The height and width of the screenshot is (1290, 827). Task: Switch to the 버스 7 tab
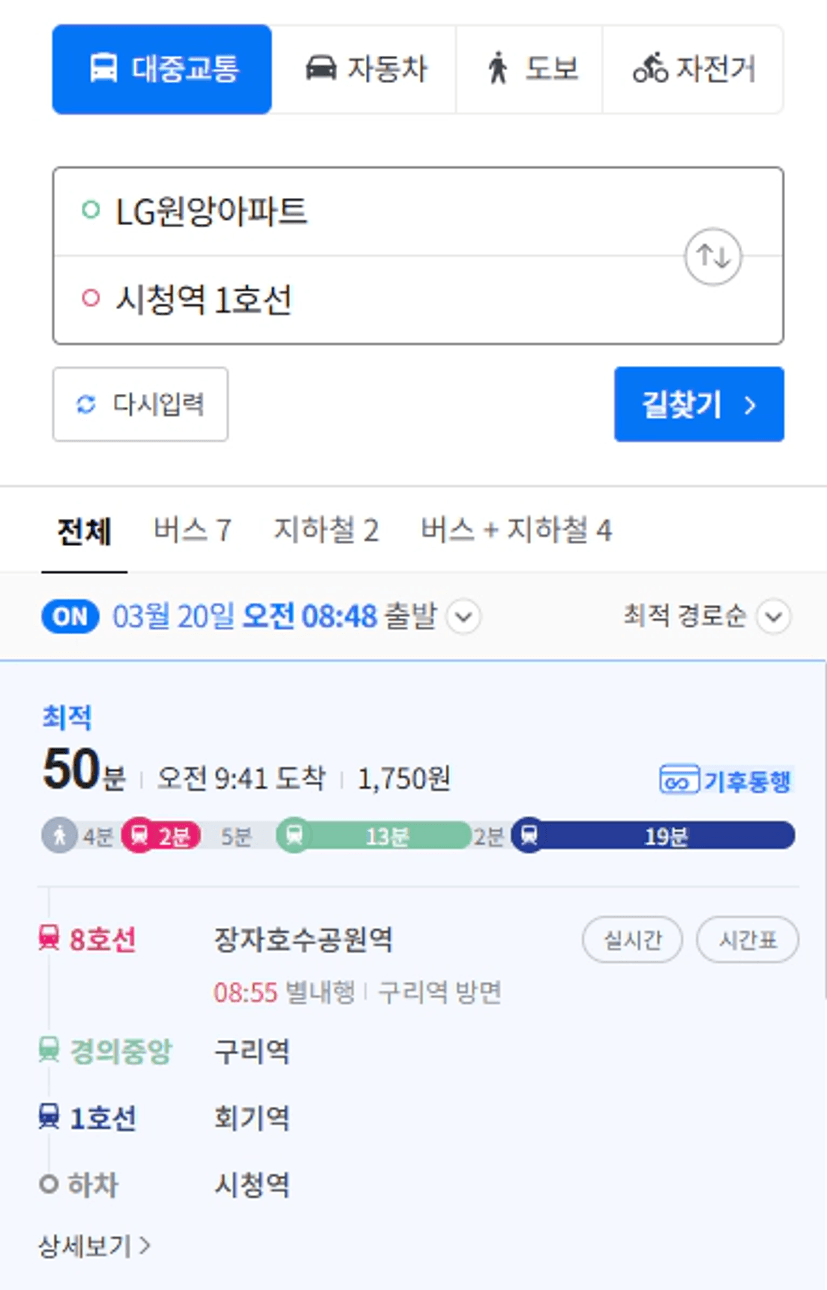pyautogui.click(x=192, y=530)
